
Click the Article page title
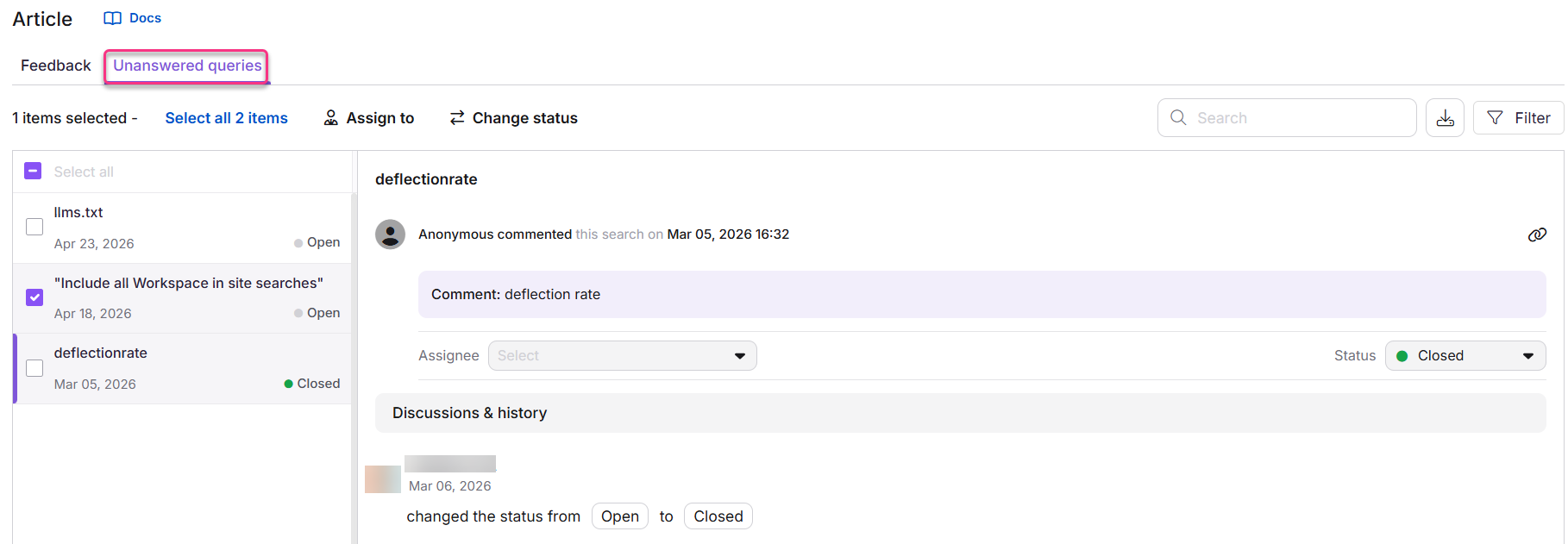42,19
